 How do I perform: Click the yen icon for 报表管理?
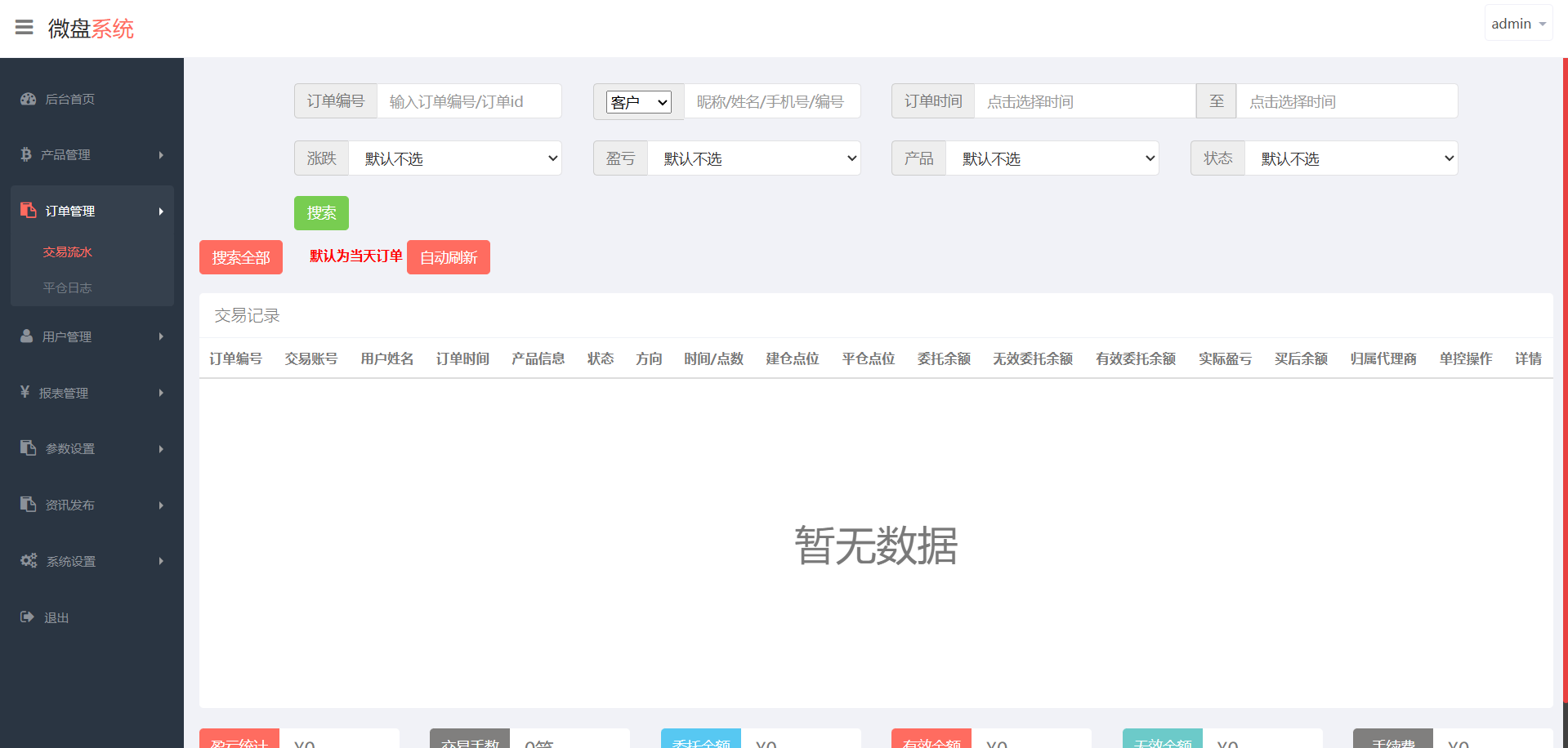click(x=25, y=392)
